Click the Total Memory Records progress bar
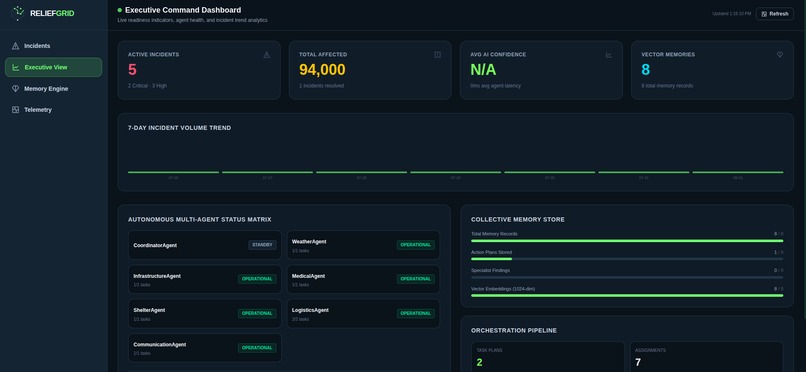Viewport: 806px width, 372px height. pos(627,240)
